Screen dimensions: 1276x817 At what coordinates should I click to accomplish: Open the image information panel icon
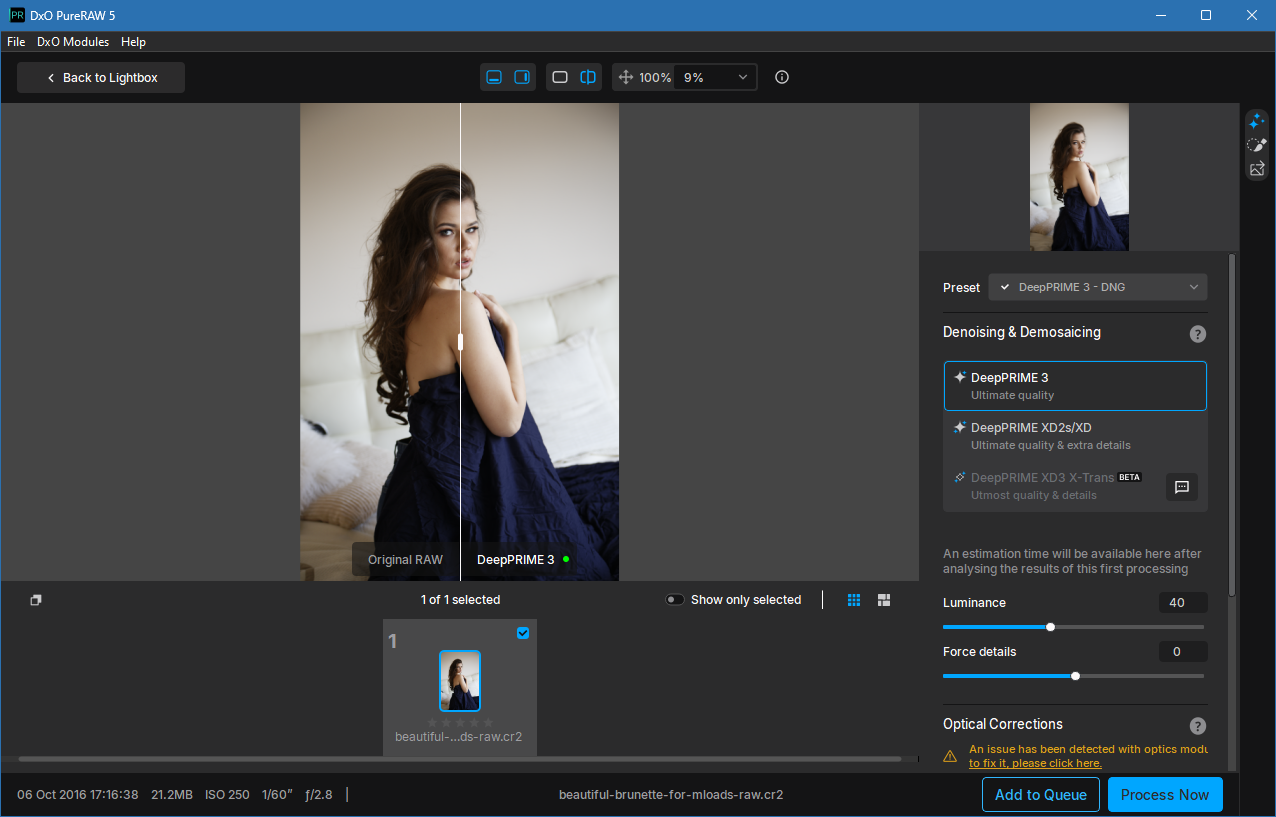(782, 77)
